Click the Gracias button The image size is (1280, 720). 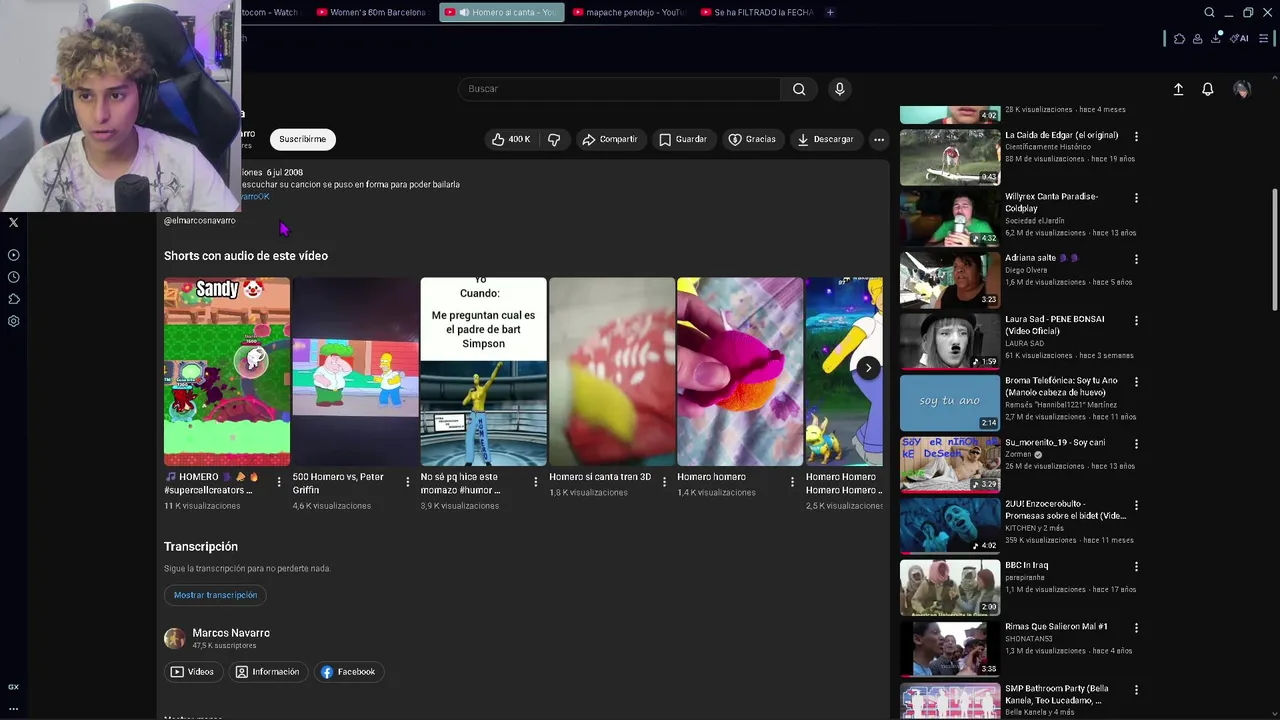point(752,139)
